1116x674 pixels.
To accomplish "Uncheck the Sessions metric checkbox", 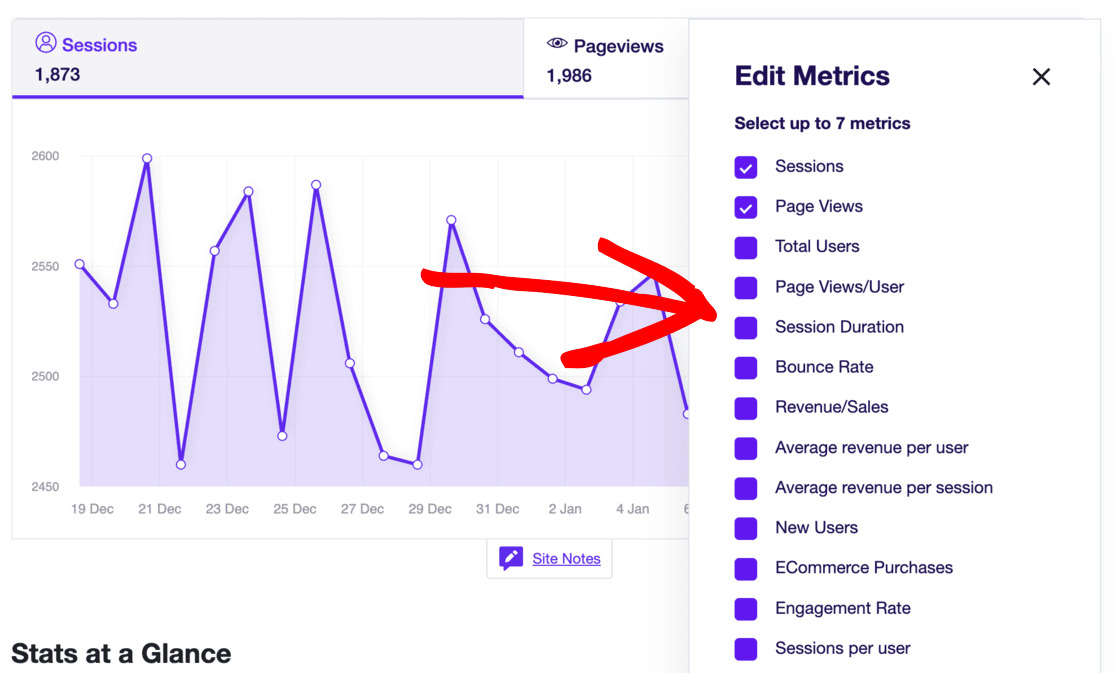I will [x=746, y=167].
